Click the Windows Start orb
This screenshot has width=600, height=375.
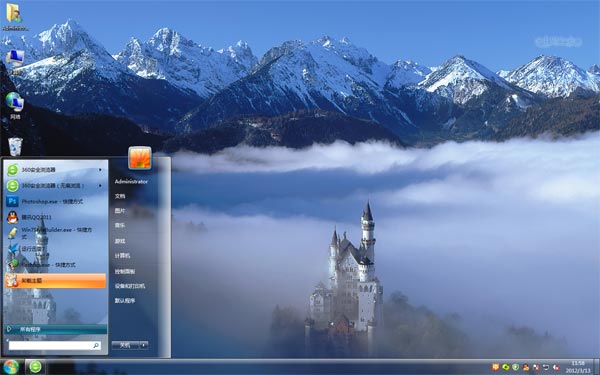(x=11, y=367)
